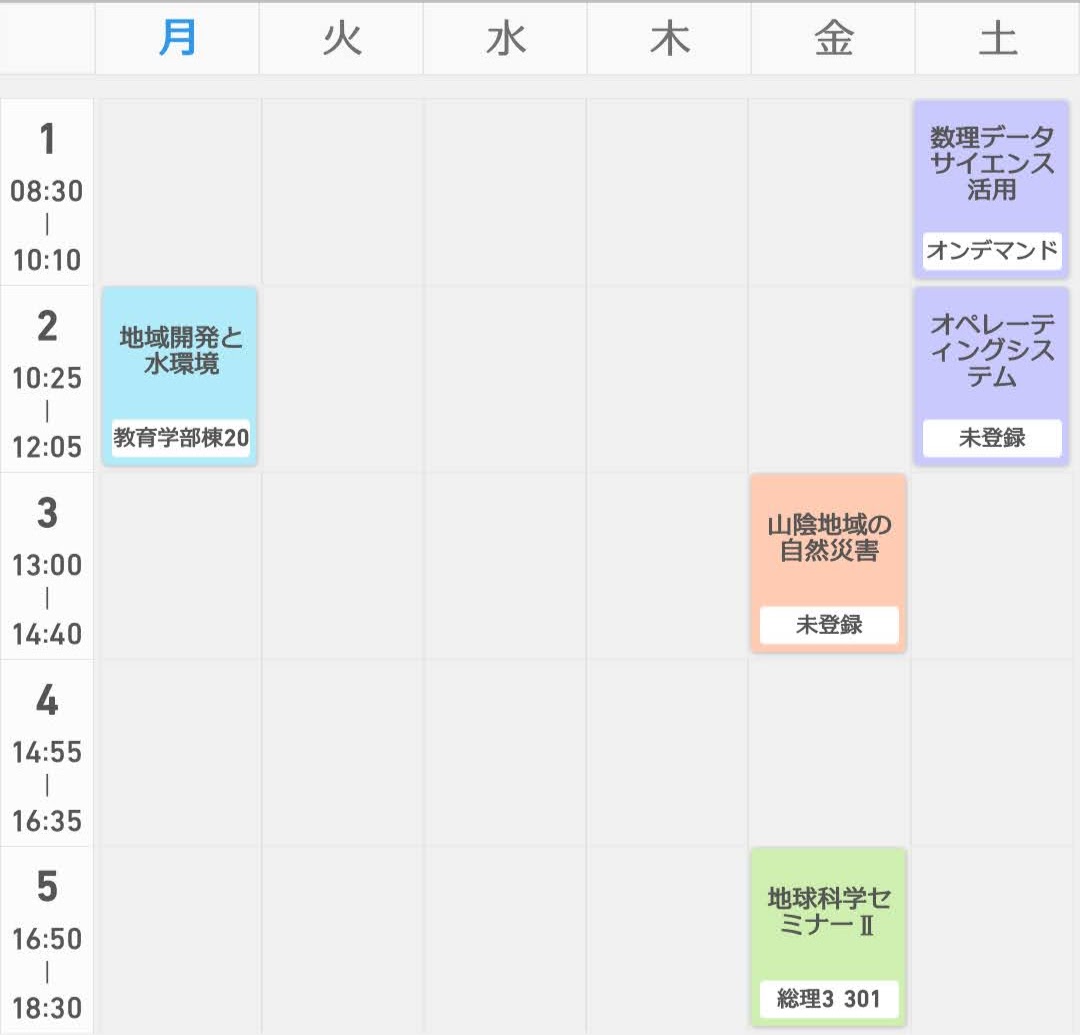Click the オンデマンド room label

pyautogui.click(x=991, y=250)
